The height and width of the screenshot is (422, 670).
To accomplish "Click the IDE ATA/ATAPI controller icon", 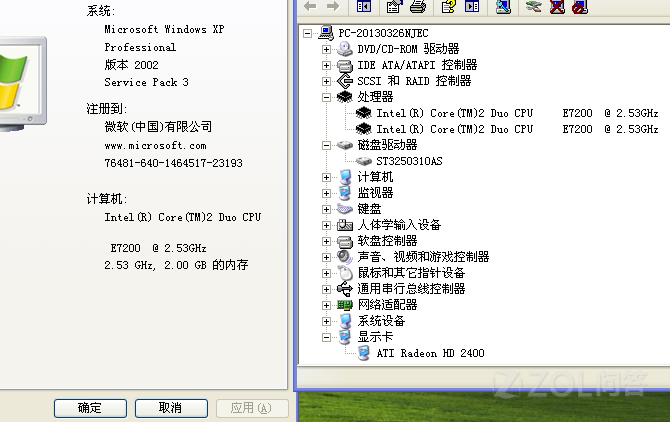I will (x=344, y=65).
